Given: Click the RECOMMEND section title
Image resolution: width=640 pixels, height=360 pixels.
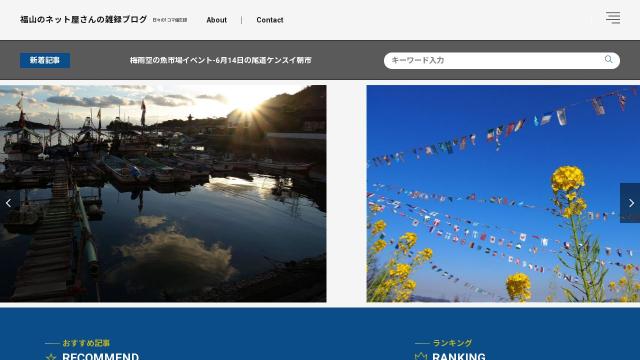Looking at the screenshot, I should 100,356.
